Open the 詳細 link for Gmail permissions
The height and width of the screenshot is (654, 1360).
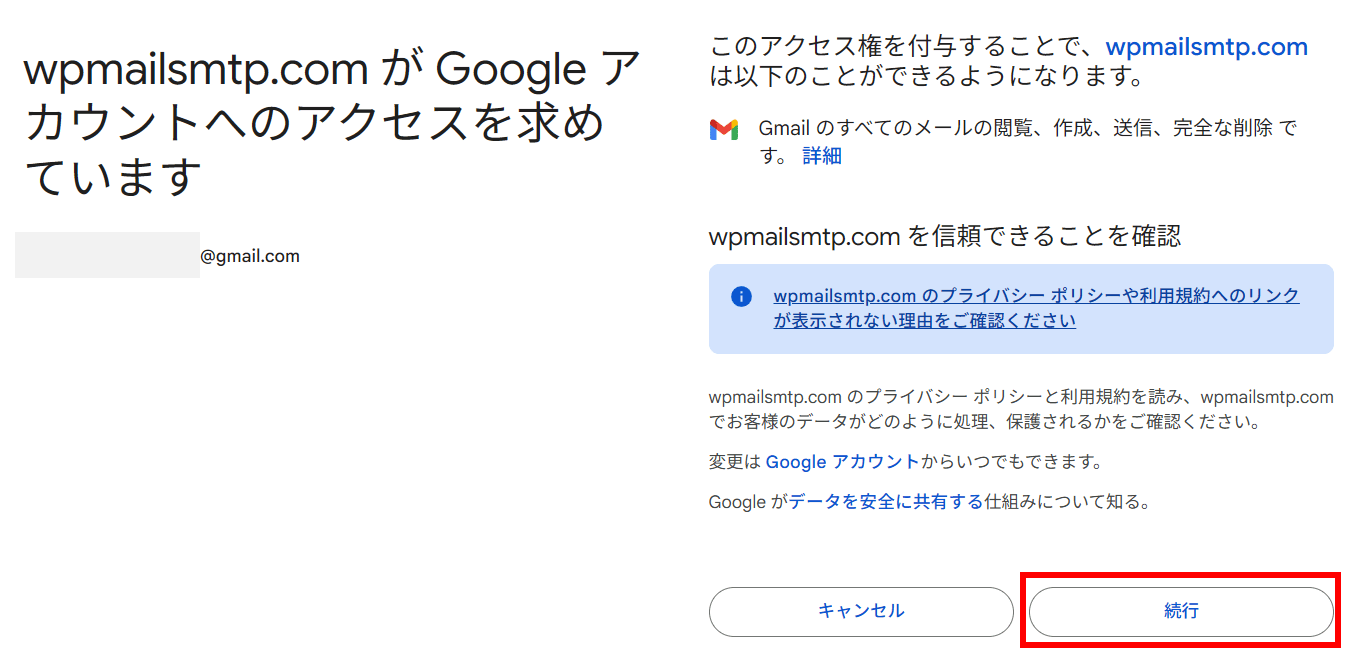(822, 156)
